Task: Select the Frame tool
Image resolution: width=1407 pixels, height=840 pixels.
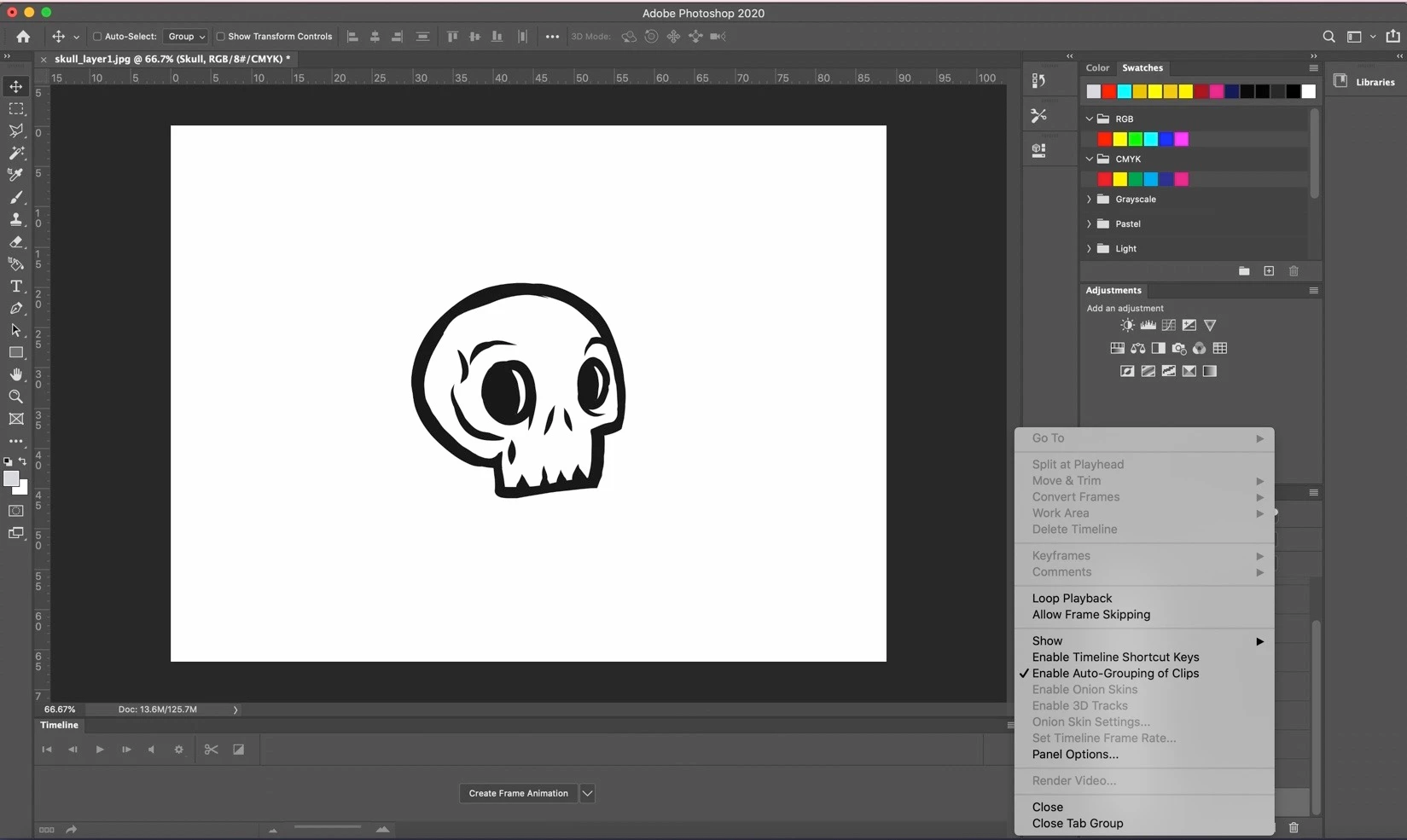Action: coord(16,419)
